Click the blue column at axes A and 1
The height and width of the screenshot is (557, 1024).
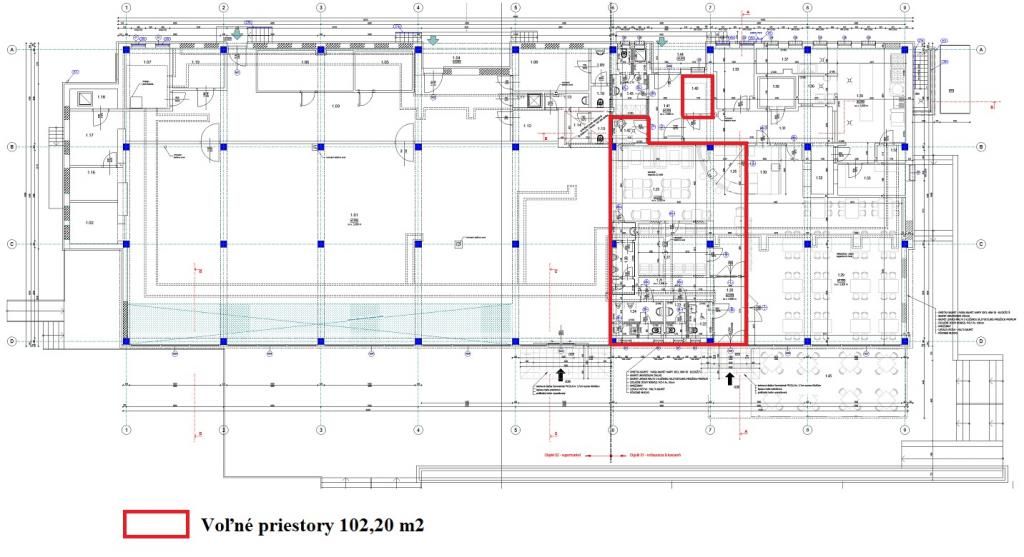pyautogui.click(x=126, y=49)
